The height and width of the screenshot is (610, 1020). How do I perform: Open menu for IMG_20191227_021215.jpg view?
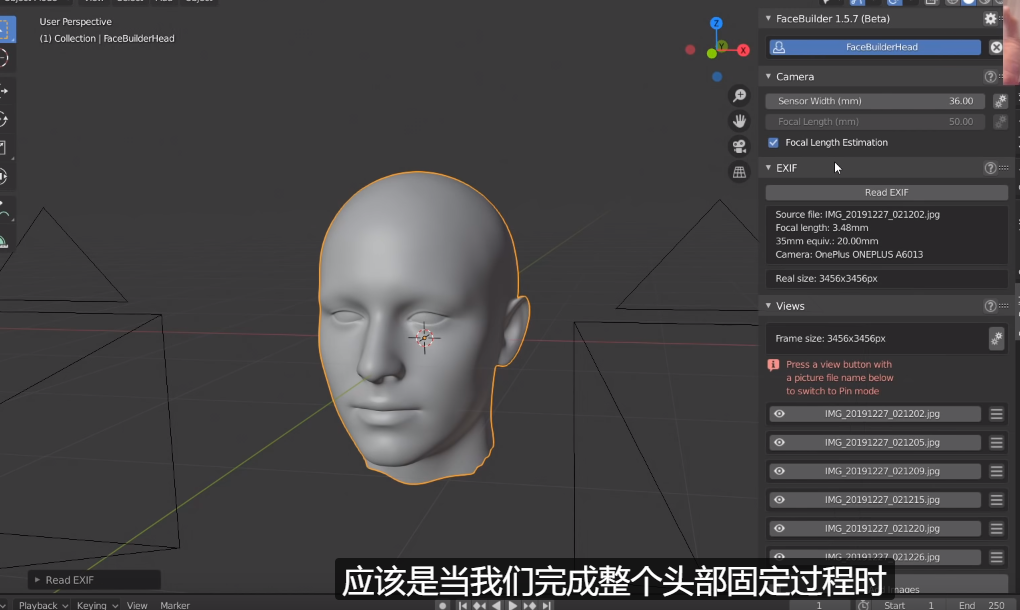click(997, 499)
